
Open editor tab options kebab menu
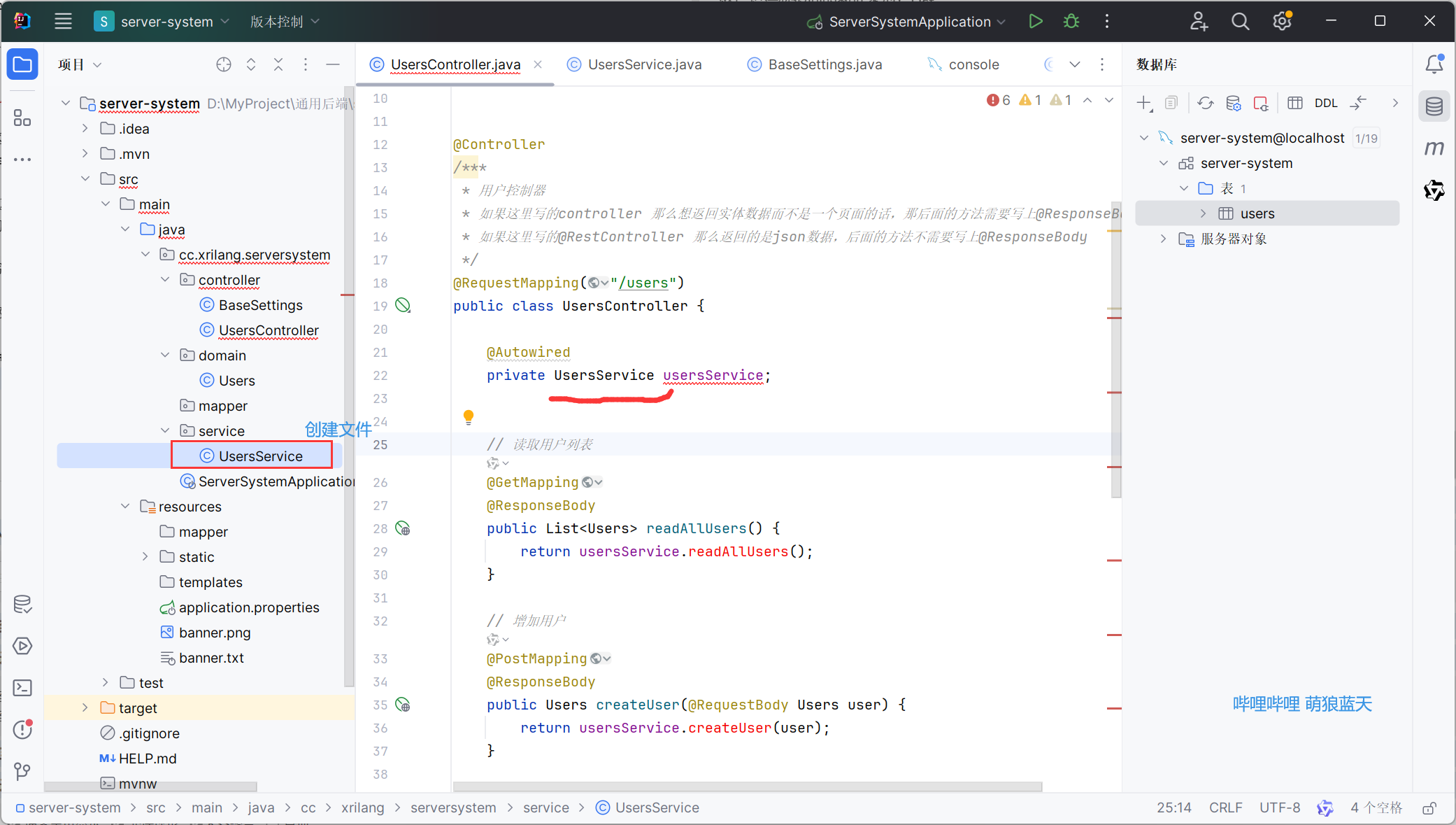pos(1102,64)
